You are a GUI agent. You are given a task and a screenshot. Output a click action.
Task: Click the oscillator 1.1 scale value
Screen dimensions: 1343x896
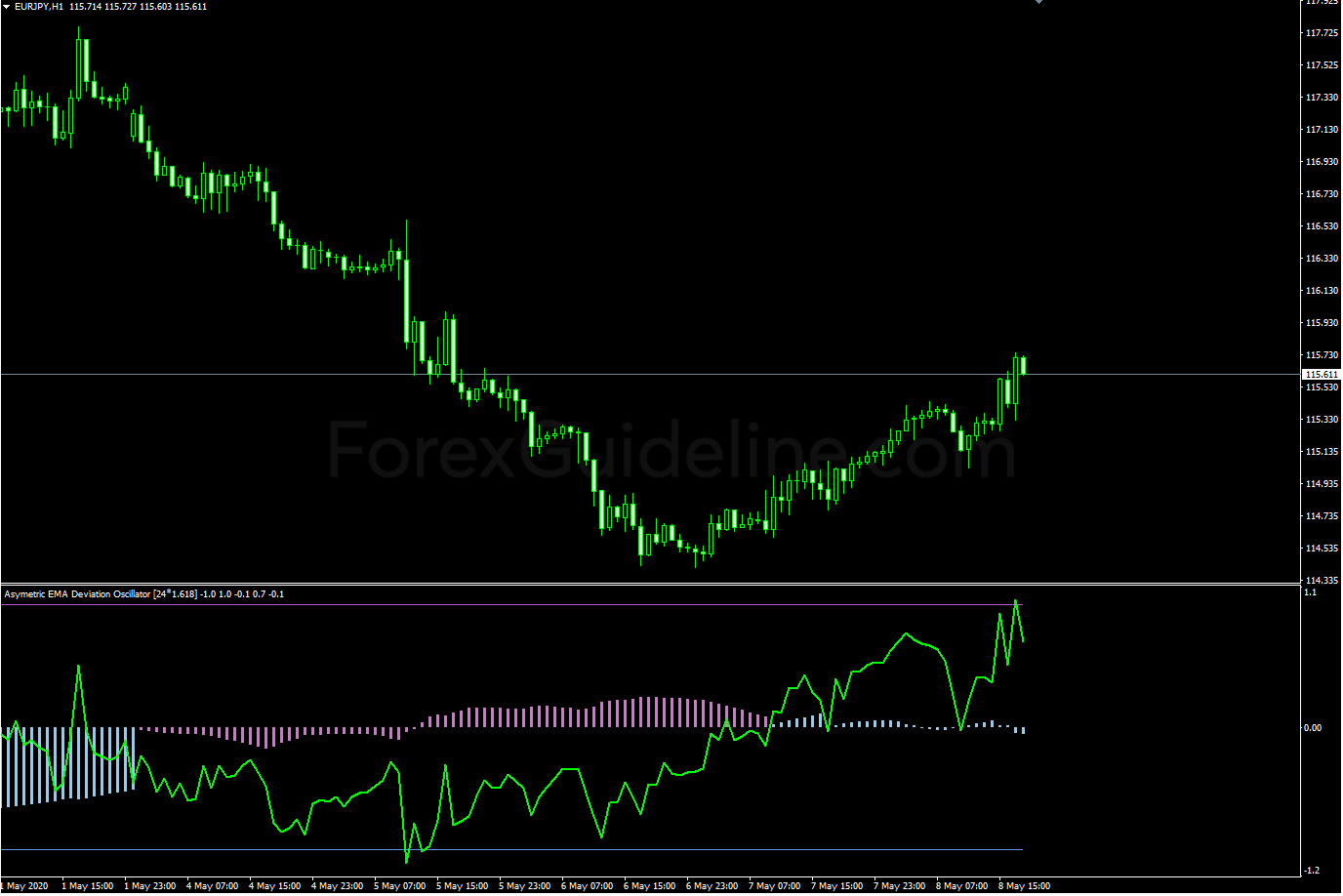point(1310,592)
